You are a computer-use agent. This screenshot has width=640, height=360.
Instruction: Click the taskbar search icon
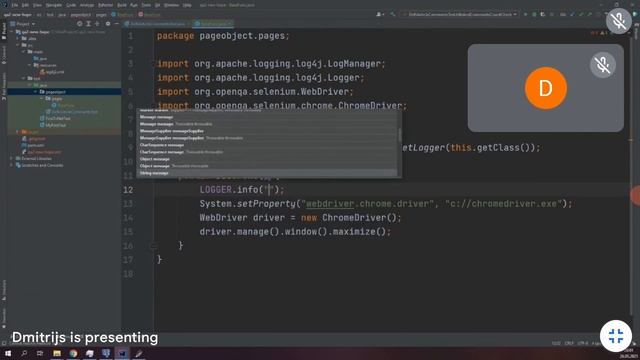(24, 353)
